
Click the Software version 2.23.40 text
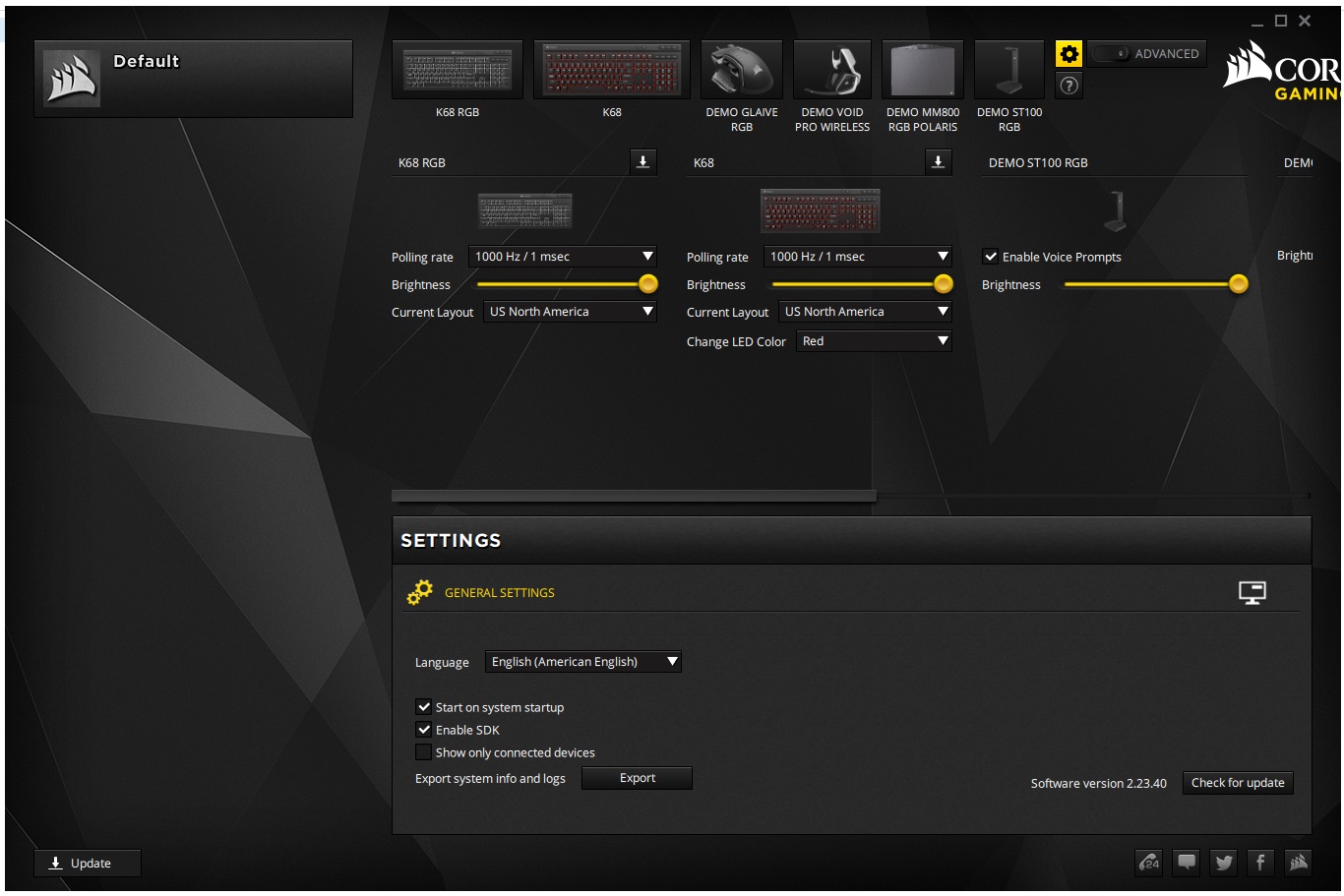pyautogui.click(x=1098, y=784)
